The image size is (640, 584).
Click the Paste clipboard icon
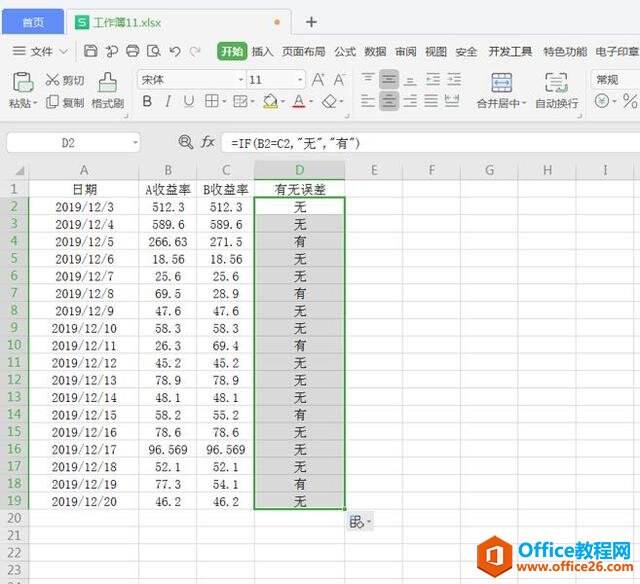(x=23, y=82)
